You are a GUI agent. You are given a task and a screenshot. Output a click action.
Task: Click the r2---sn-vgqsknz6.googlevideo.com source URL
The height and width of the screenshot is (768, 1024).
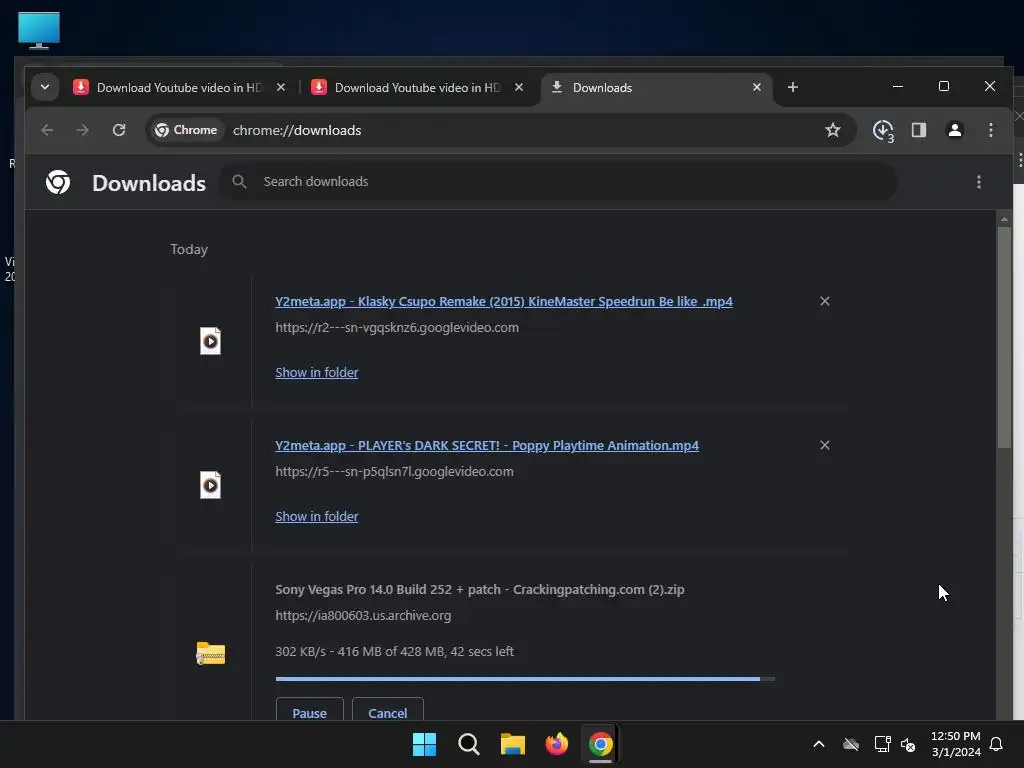coord(397,327)
